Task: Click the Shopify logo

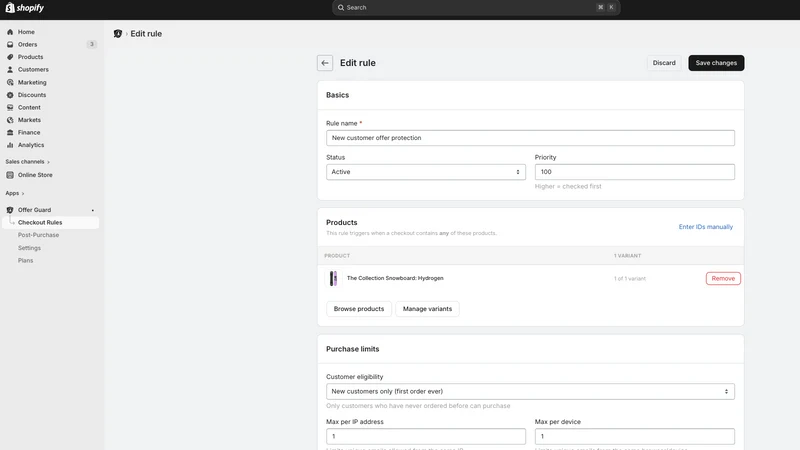Action: pyautogui.click(x=24, y=8)
